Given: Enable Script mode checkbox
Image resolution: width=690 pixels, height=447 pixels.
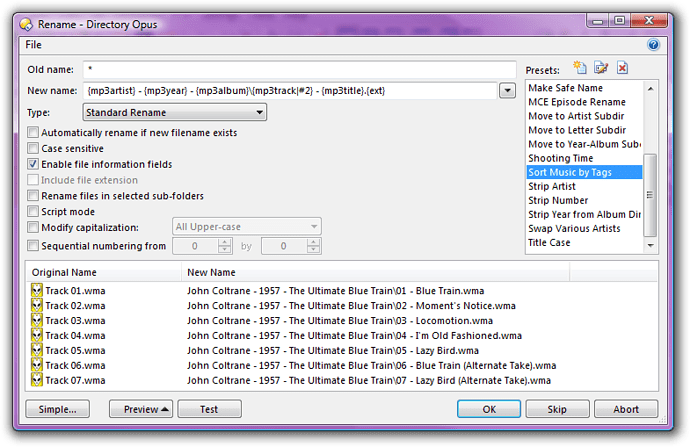Looking at the screenshot, I should point(33,212).
